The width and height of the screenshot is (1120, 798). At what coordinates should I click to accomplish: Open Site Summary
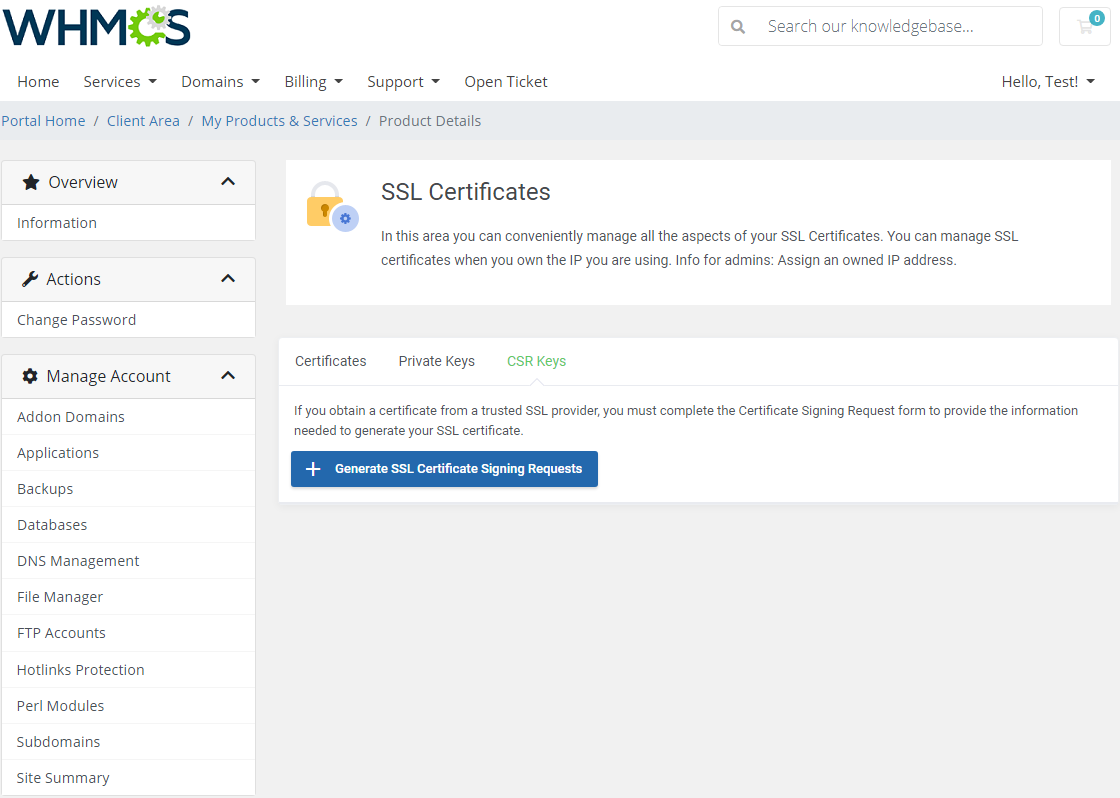click(x=129, y=777)
